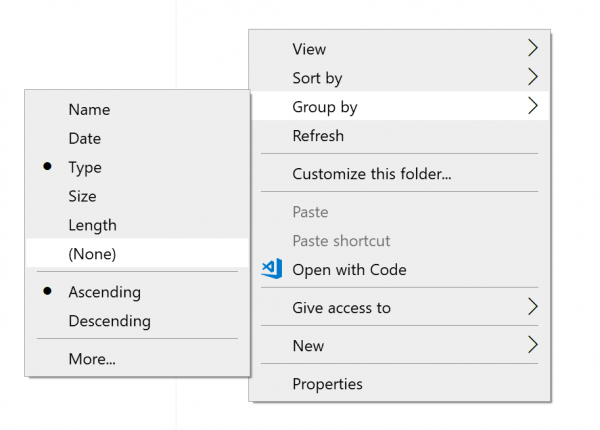The height and width of the screenshot is (430, 600).
Task: Open the Group by submenu chevron
Action: tap(533, 106)
